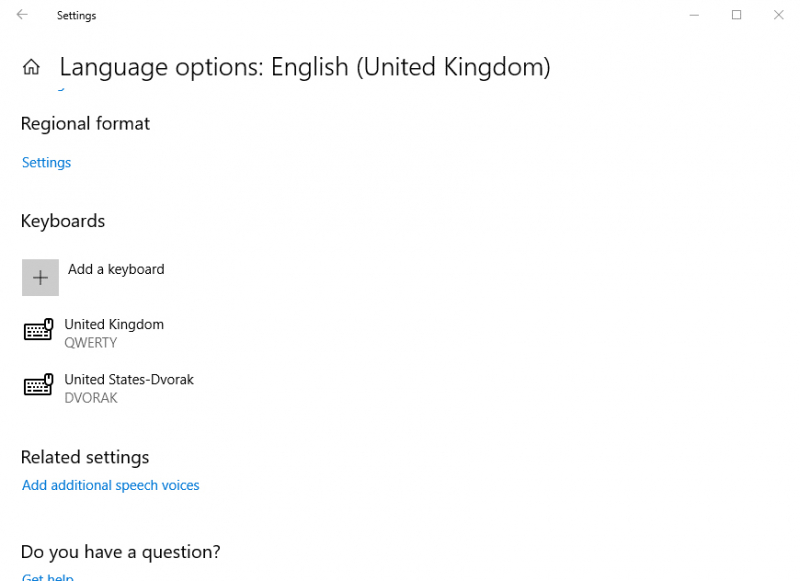Viewport: 800px width, 581px height.
Task: Maximize the Settings window
Action: point(736,15)
